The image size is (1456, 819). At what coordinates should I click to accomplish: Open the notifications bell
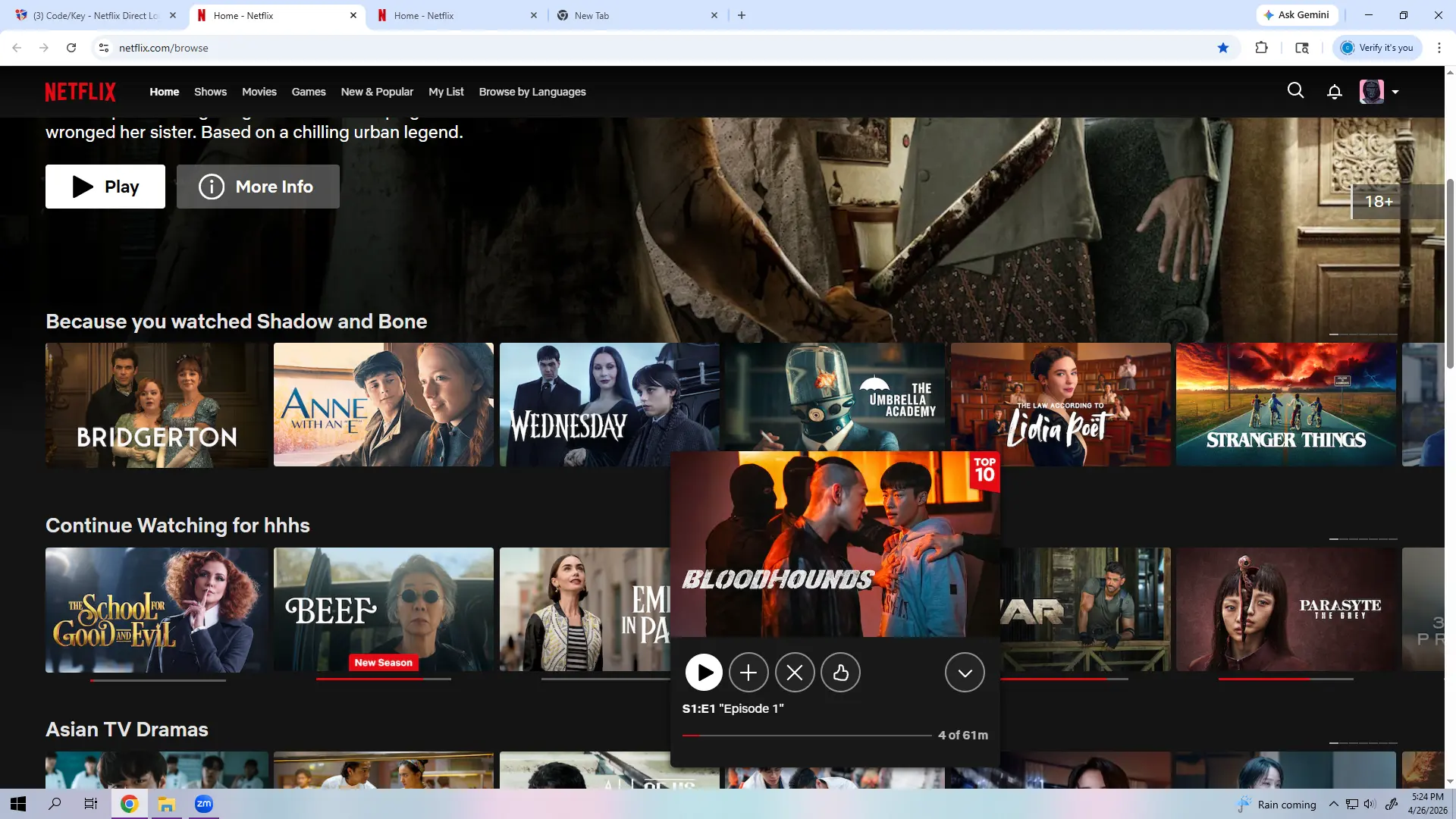point(1335,92)
